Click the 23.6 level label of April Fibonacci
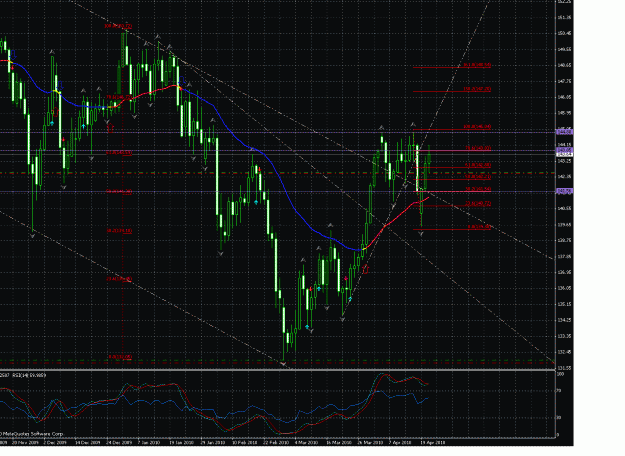 coord(478,204)
